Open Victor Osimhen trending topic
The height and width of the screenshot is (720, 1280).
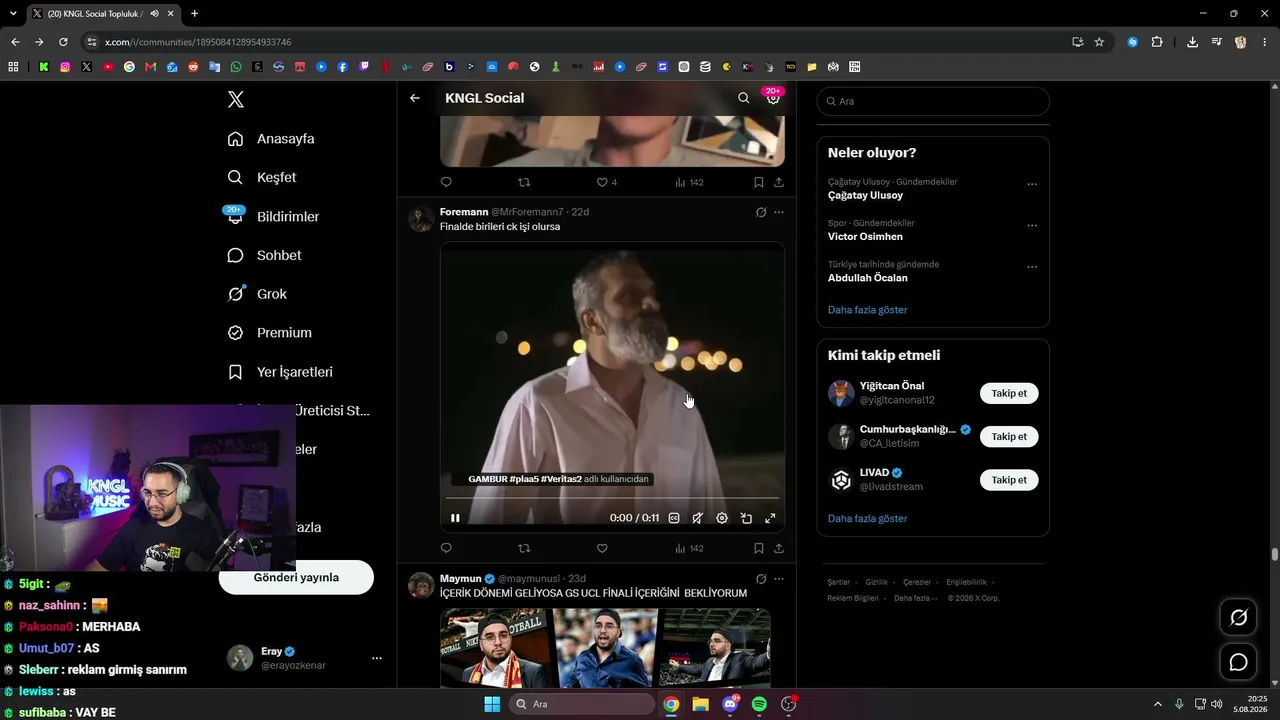(x=865, y=237)
